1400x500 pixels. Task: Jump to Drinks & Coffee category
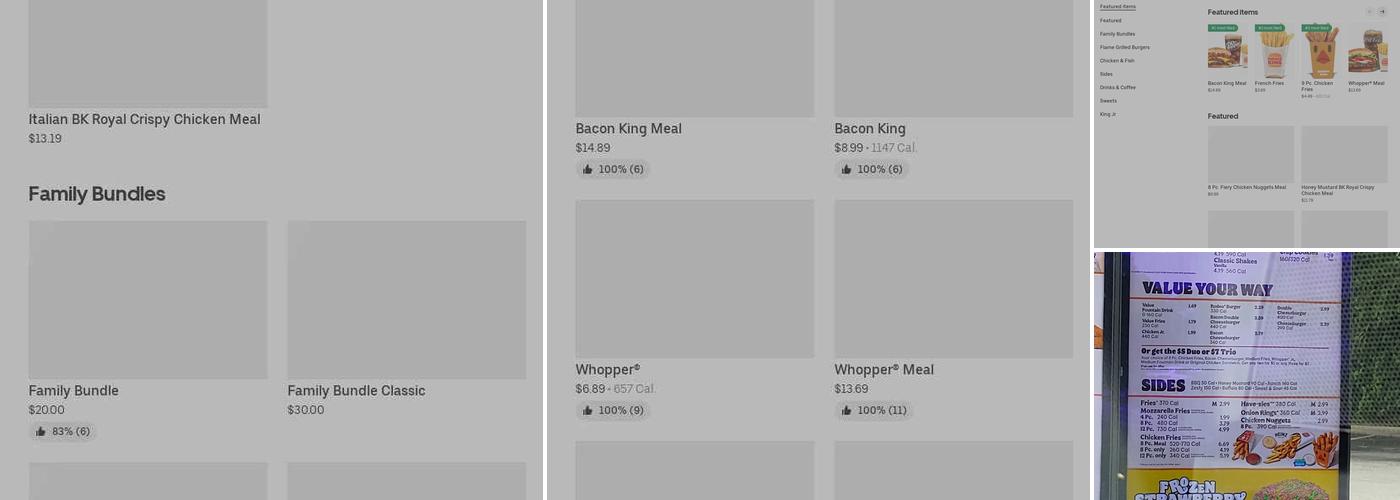pyautogui.click(x=1117, y=88)
